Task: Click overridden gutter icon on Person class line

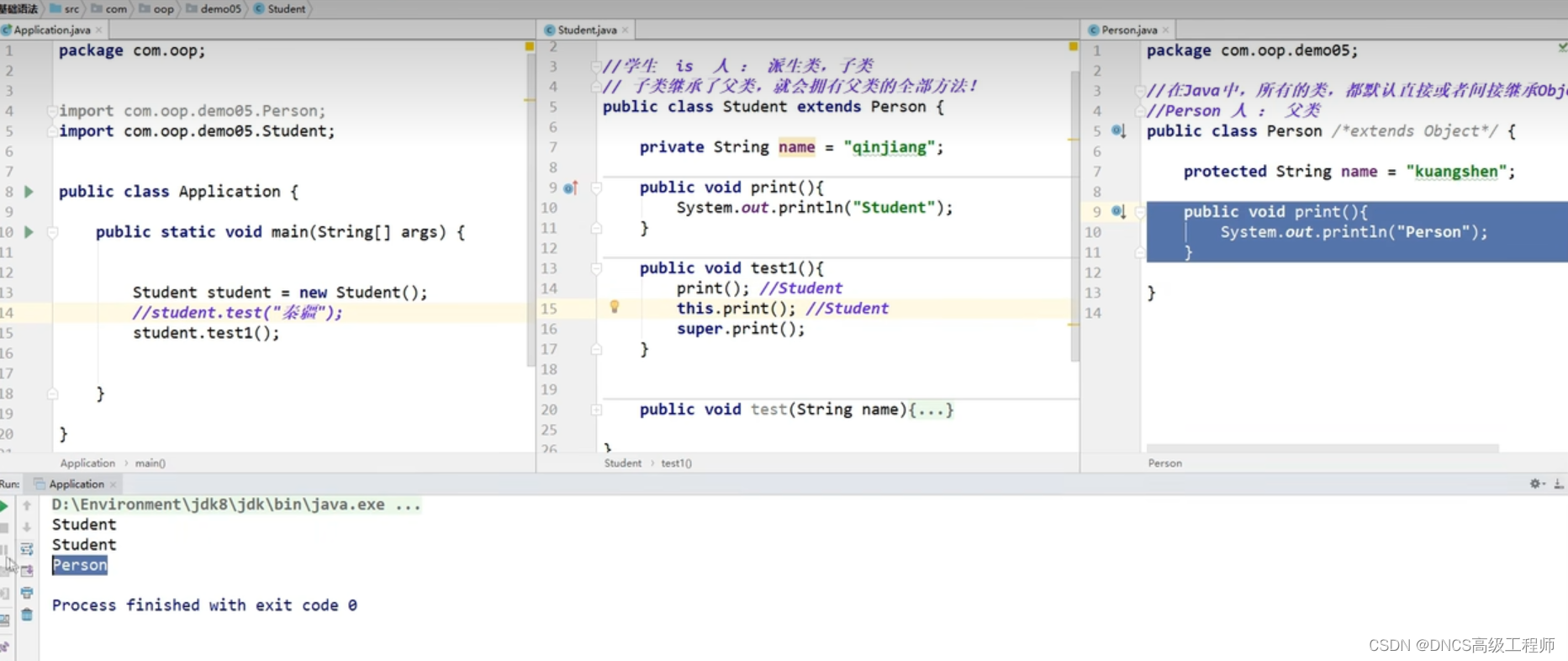Action: pos(1118,130)
